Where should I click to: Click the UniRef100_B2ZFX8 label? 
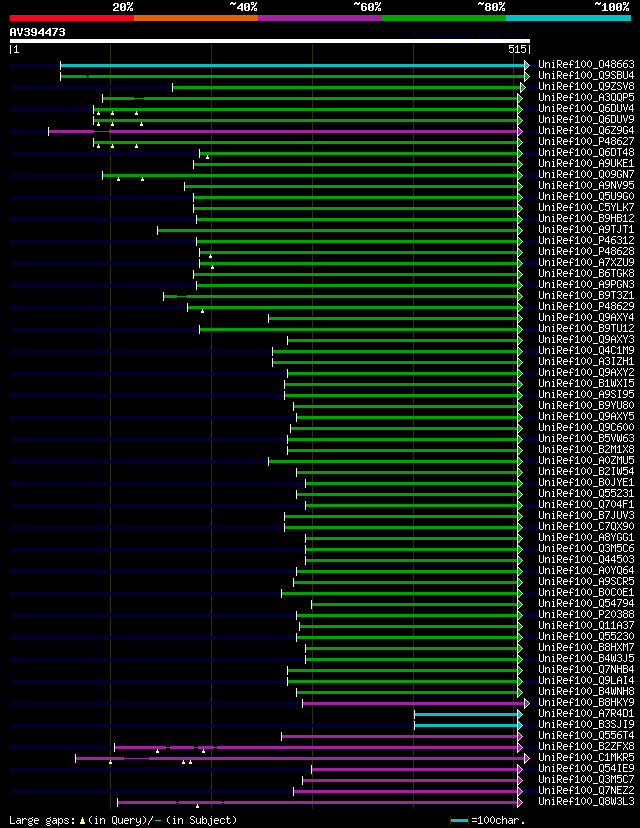pos(586,746)
